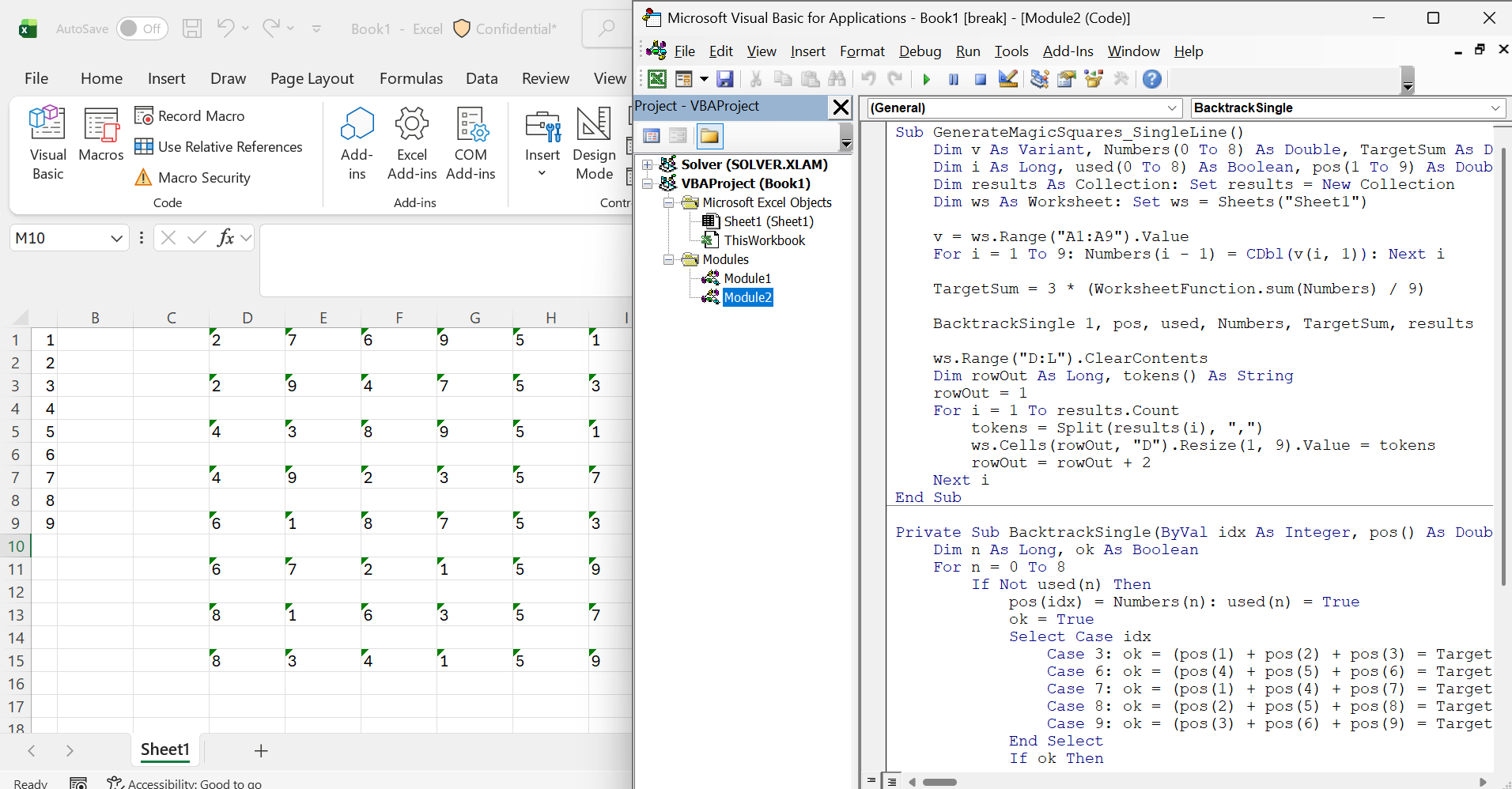Screen dimensions: 1512x789
Task: Click the Reset stop icon in VBA toolbar
Action: click(x=980, y=79)
